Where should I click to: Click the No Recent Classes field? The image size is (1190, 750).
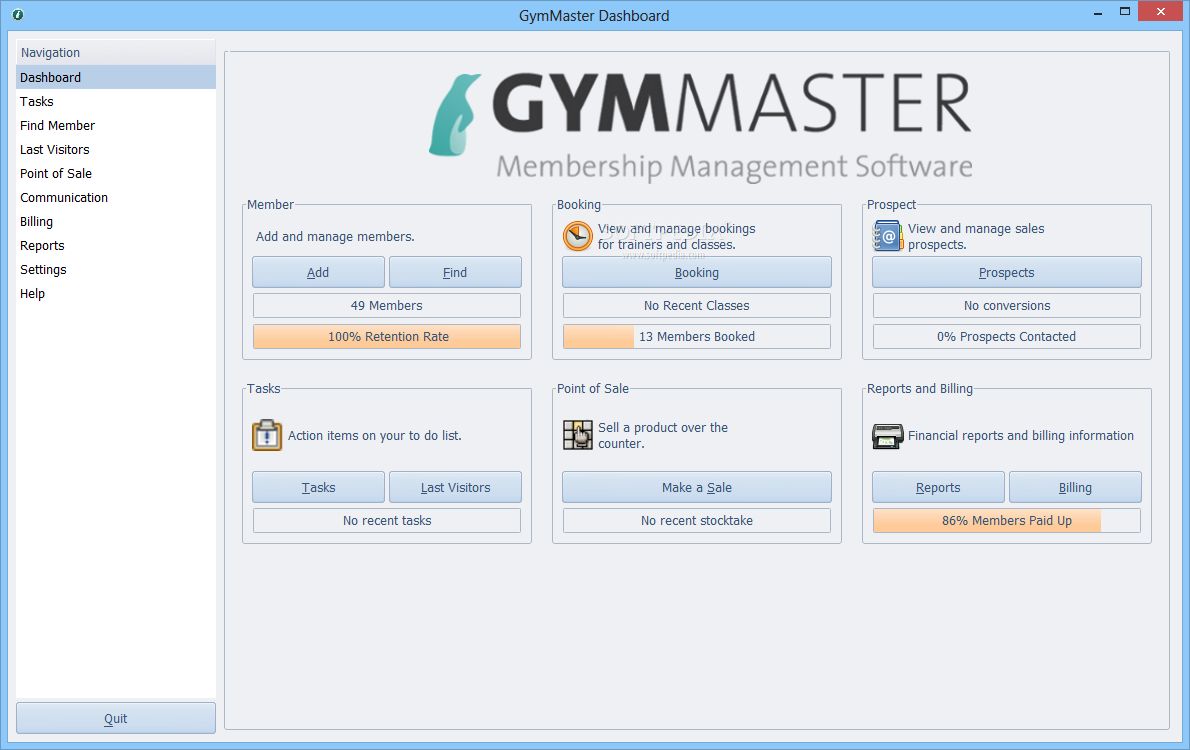[697, 305]
